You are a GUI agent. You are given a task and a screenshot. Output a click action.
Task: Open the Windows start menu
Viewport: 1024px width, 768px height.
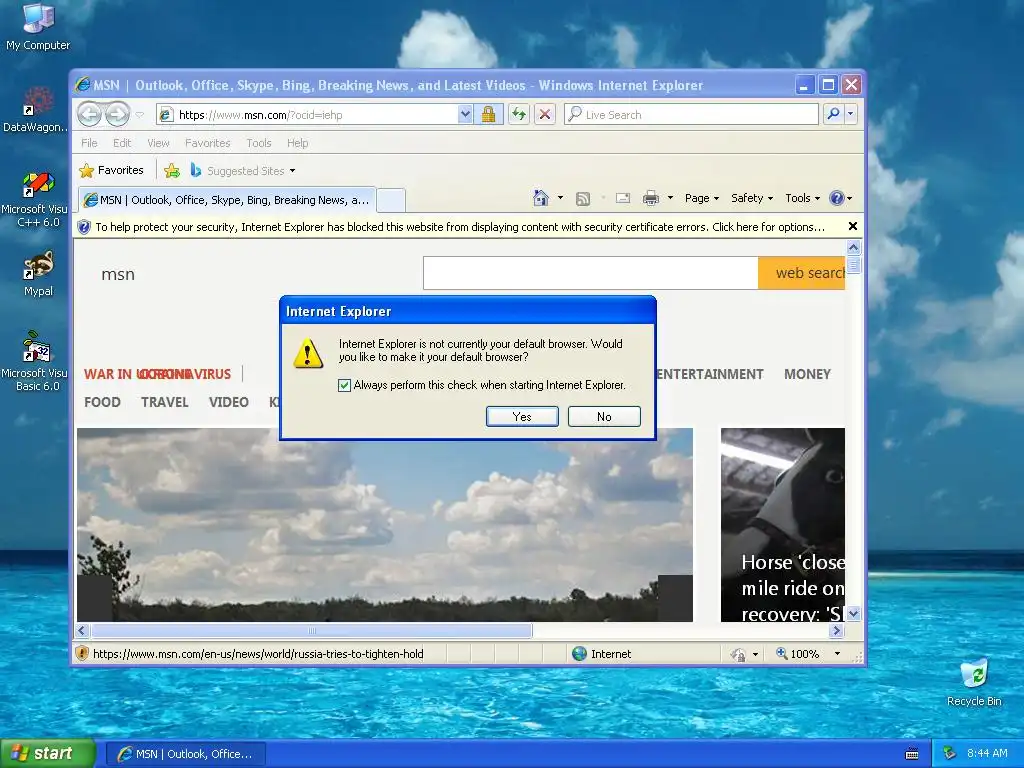tap(47, 754)
